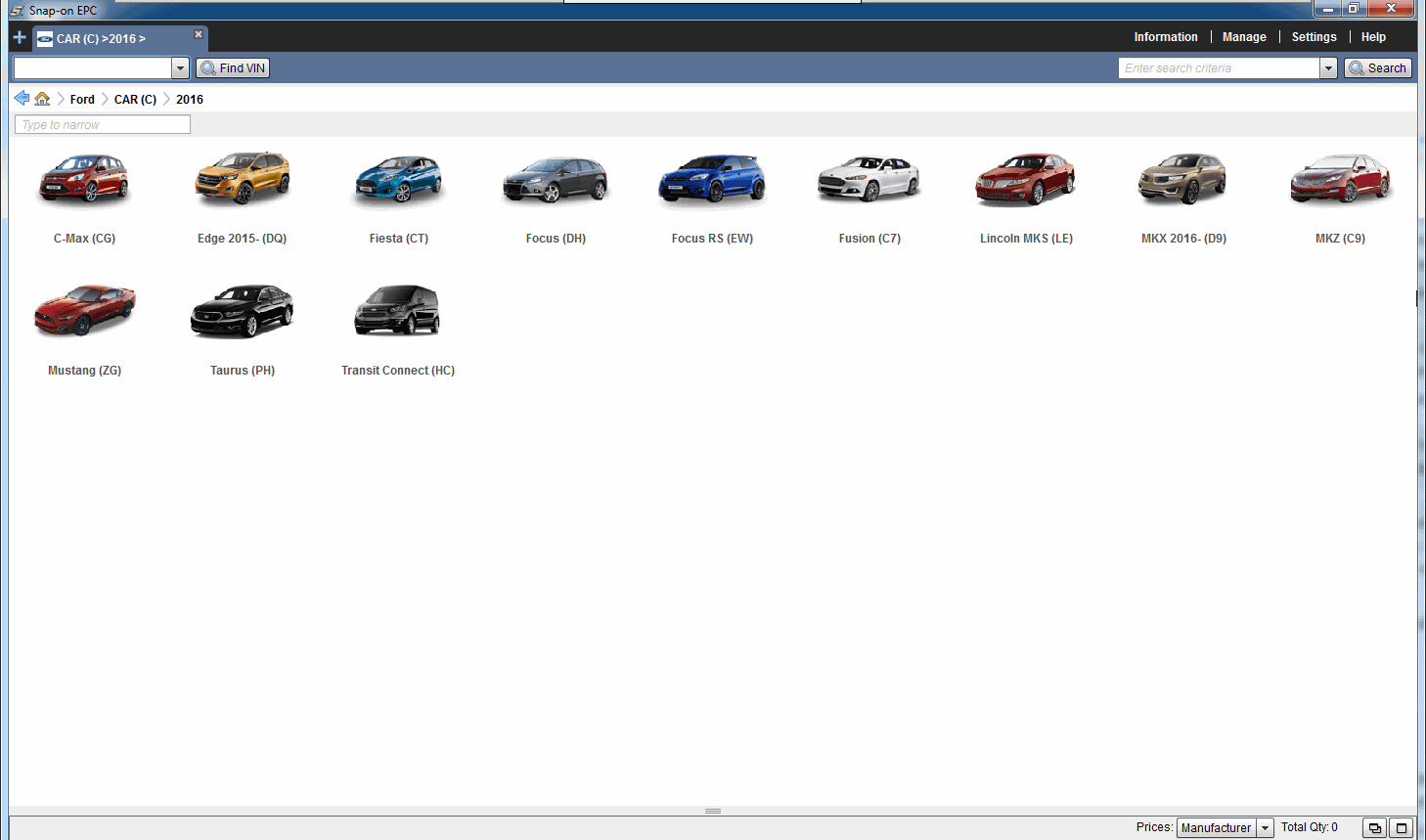Click the maximize panel icon in status bar
The image size is (1426, 840).
coord(1402,828)
